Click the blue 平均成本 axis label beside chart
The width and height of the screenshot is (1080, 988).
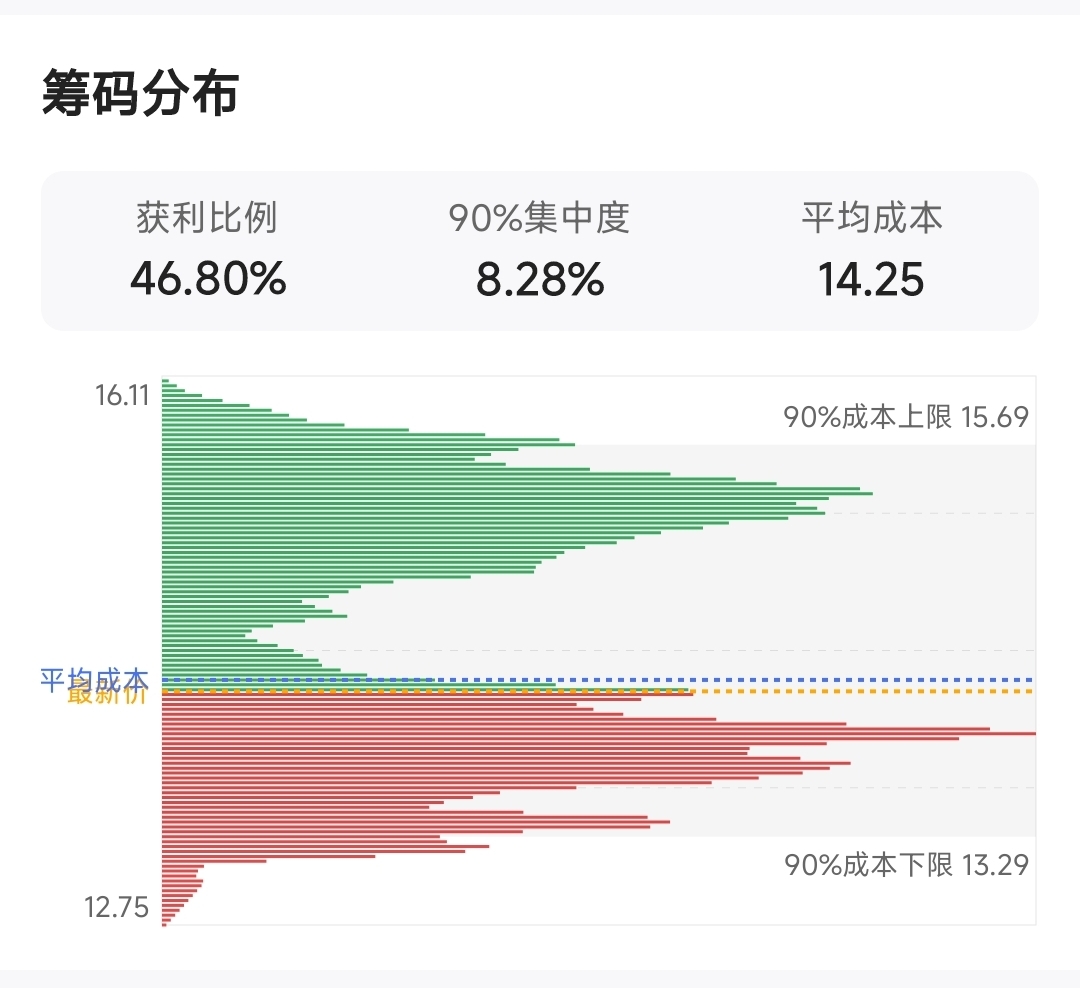pos(94,679)
